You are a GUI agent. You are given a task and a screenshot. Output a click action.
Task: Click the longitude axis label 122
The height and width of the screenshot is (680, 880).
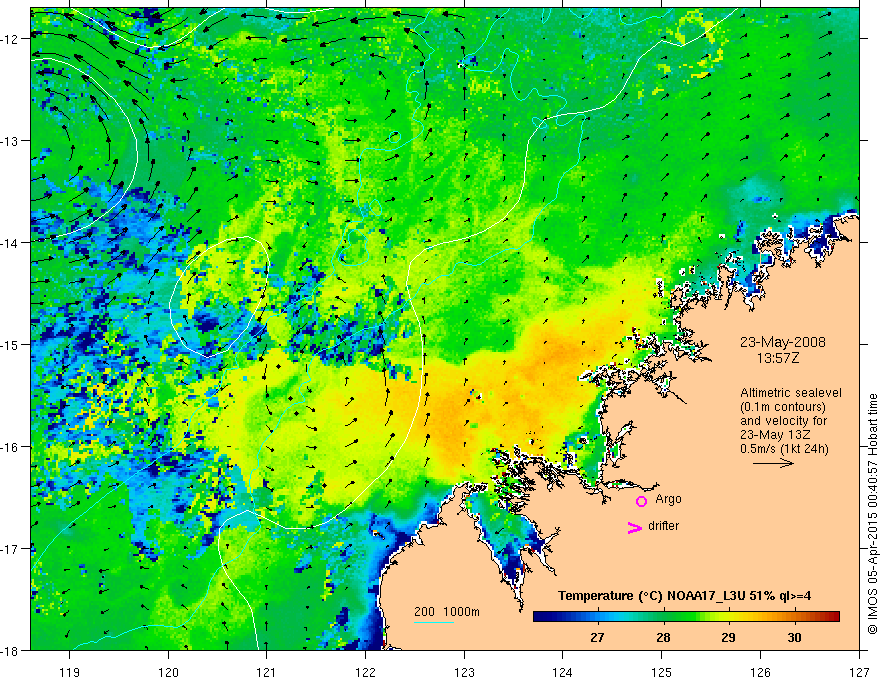[365, 672]
